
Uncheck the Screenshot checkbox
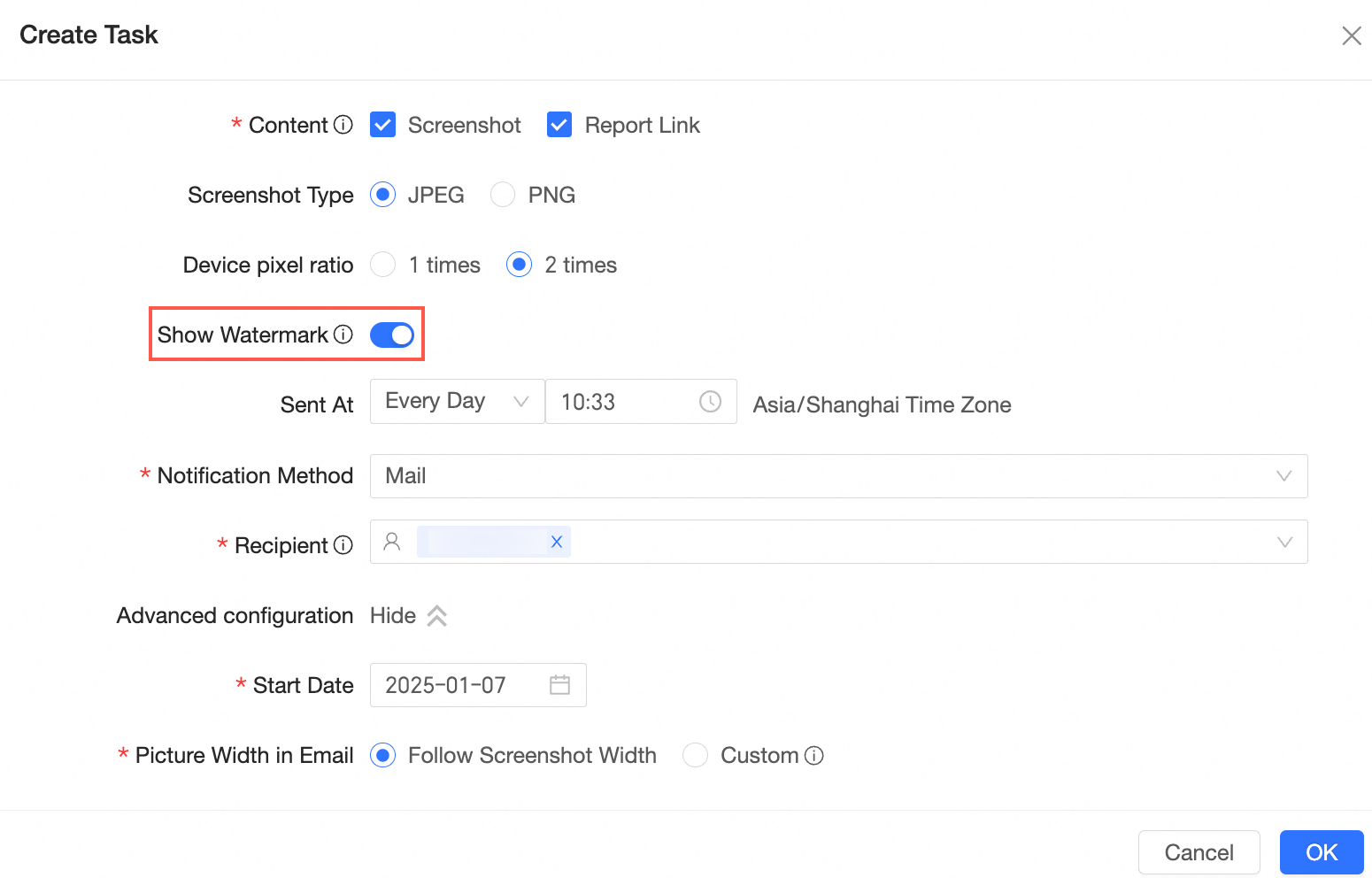[382, 125]
